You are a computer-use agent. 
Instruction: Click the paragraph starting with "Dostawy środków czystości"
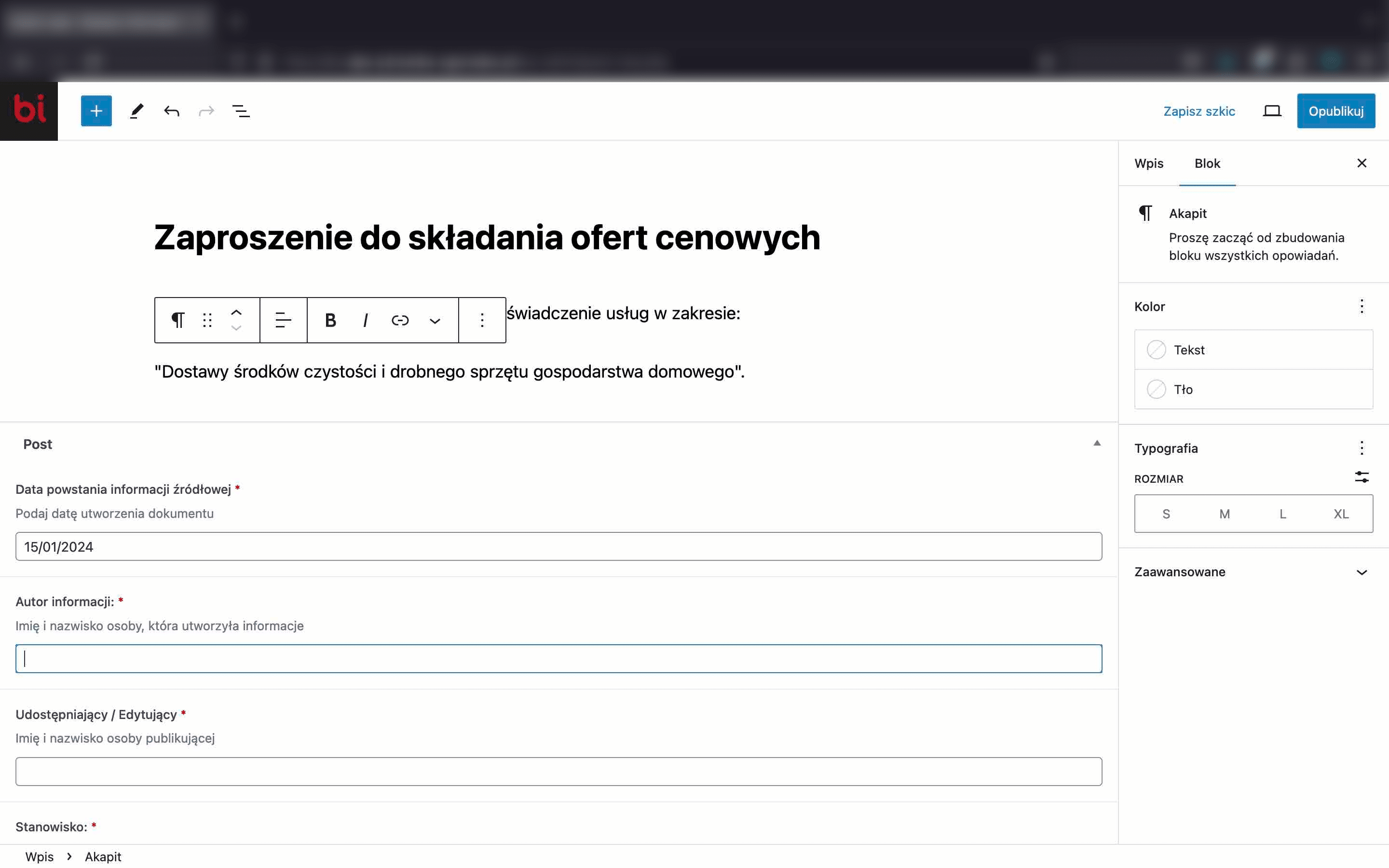449,371
